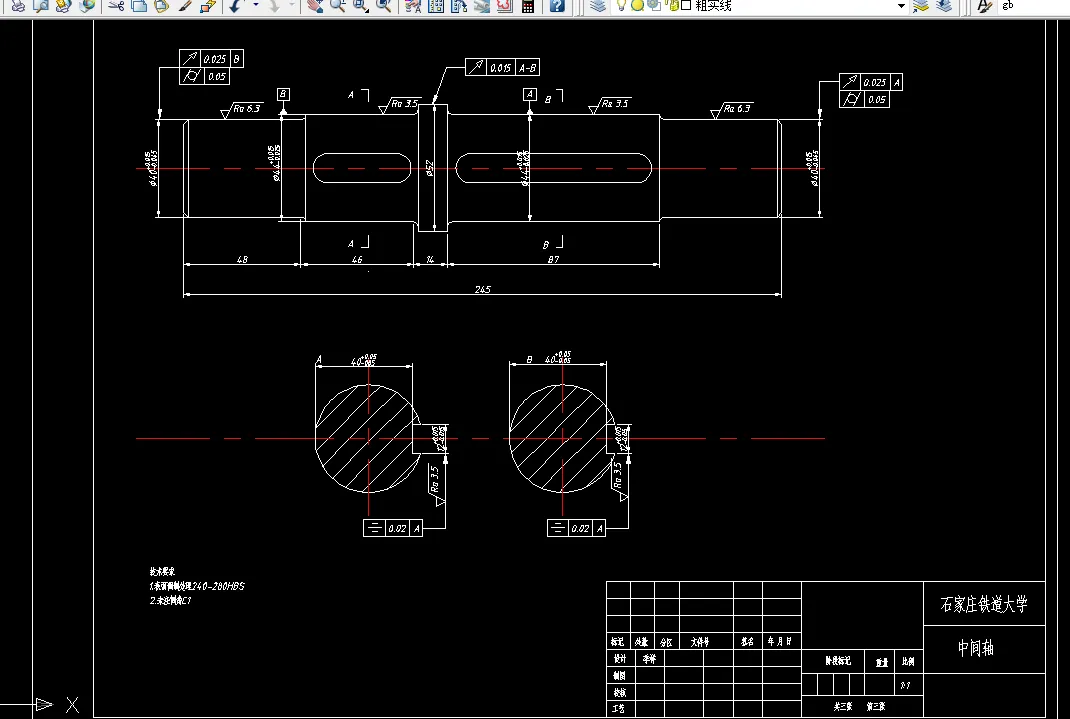Viewport: 1070px width, 719px height.
Task: Open the Zoom Window flyout tool
Action: (360, 5)
